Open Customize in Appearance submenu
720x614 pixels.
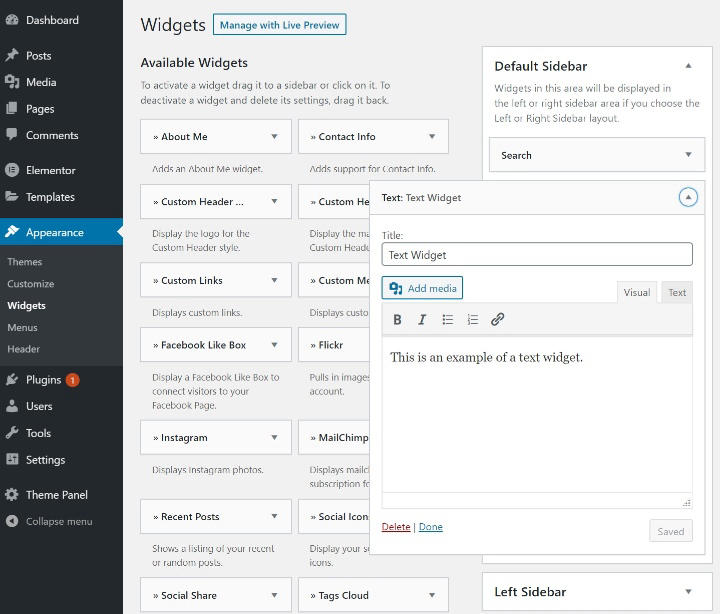click(x=31, y=284)
